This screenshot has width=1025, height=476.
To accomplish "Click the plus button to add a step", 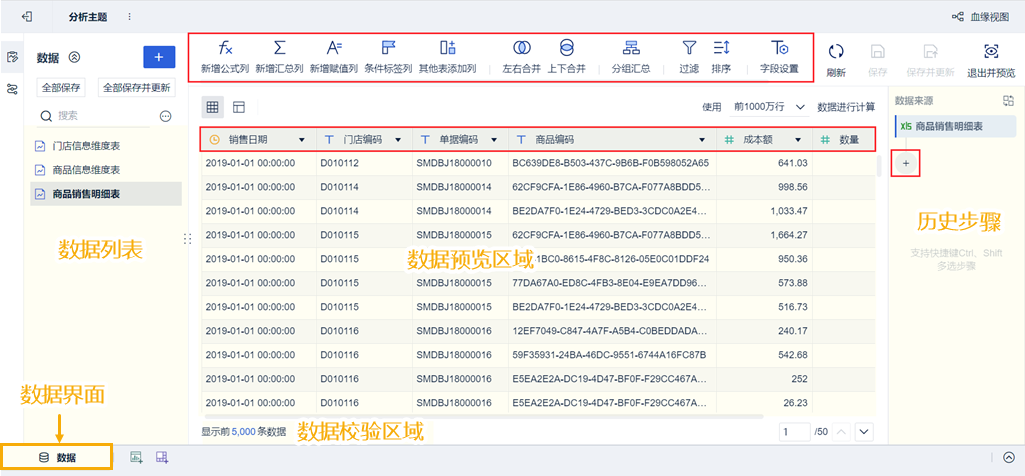I will (905, 162).
